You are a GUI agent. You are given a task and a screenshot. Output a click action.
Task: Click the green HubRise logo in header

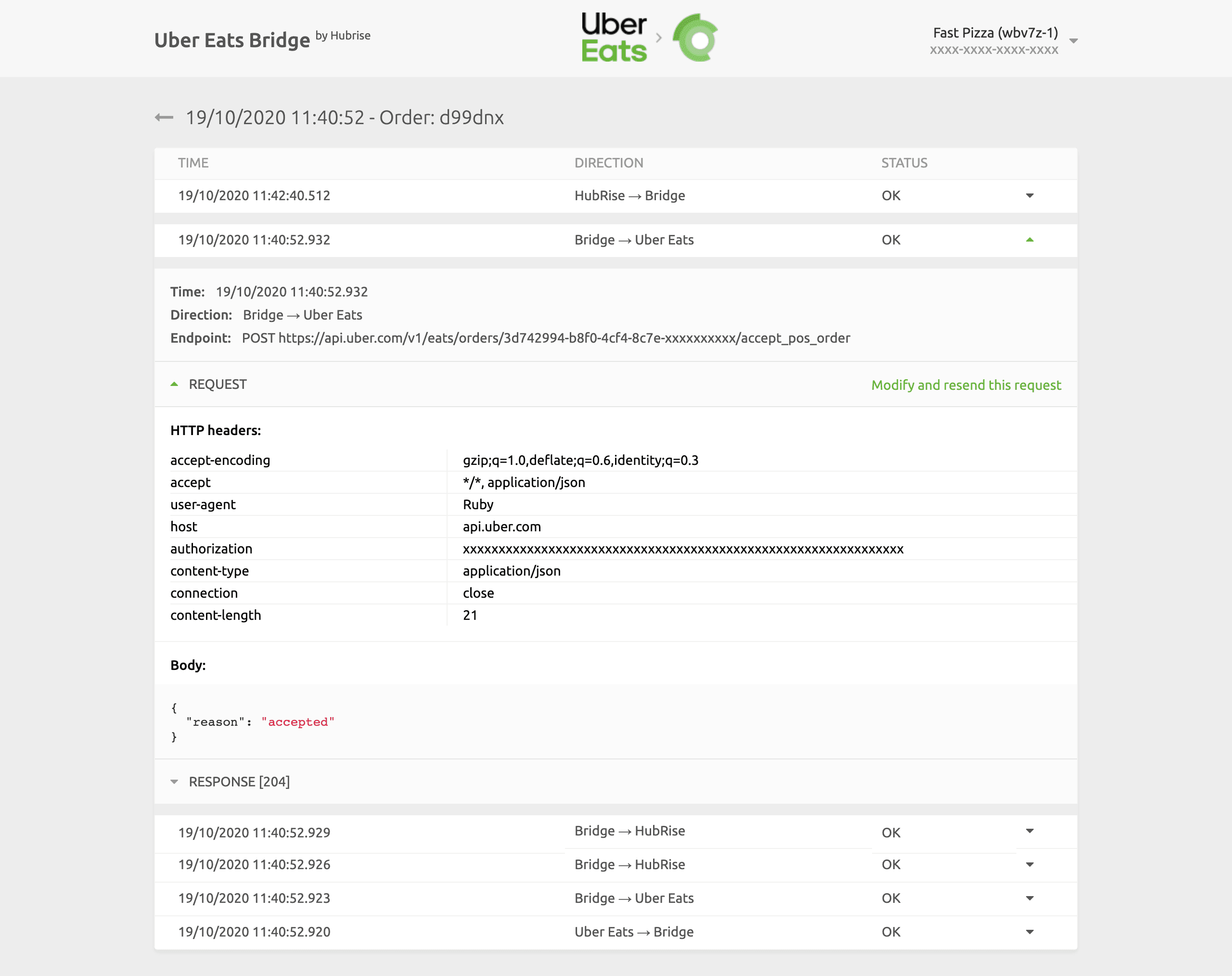(695, 38)
